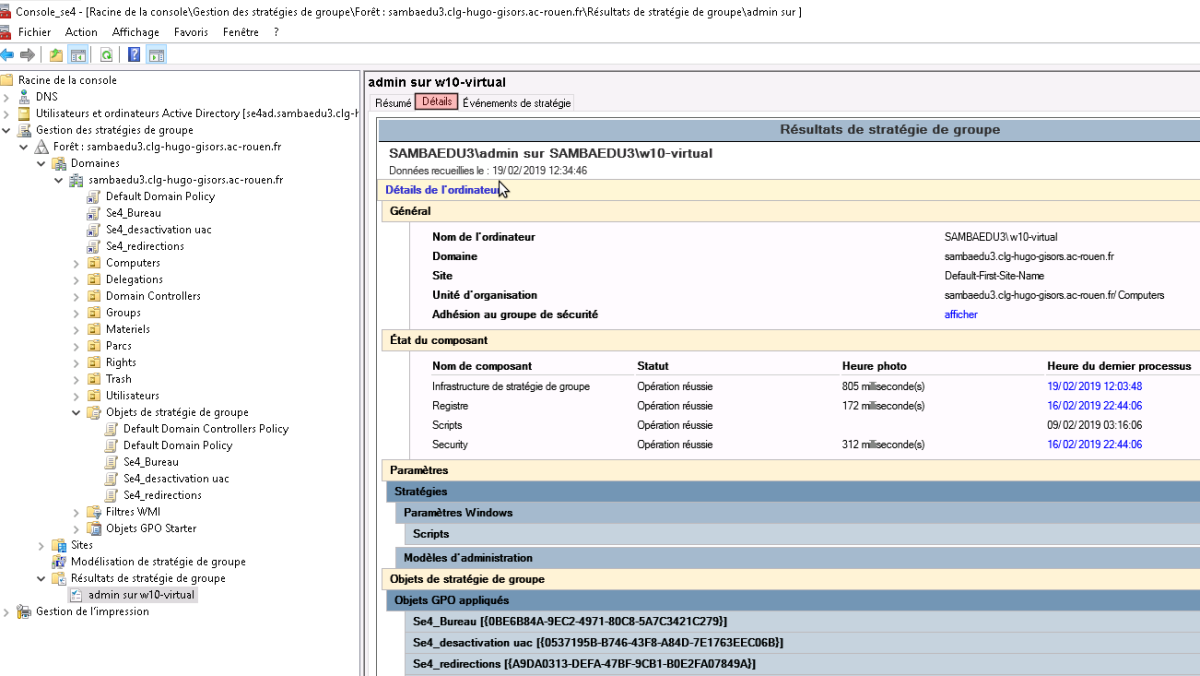Image resolution: width=1200 pixels, height=676 pixels.
Task: Open the Fenêtre menu
Action: point(241,32)
